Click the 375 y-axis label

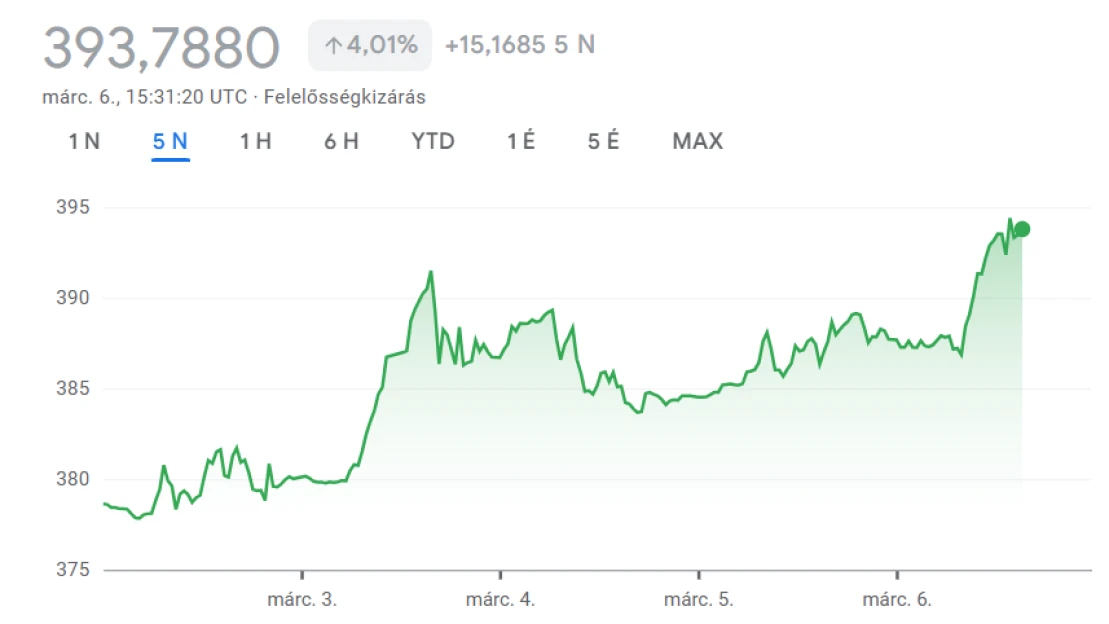pos(74,569)
